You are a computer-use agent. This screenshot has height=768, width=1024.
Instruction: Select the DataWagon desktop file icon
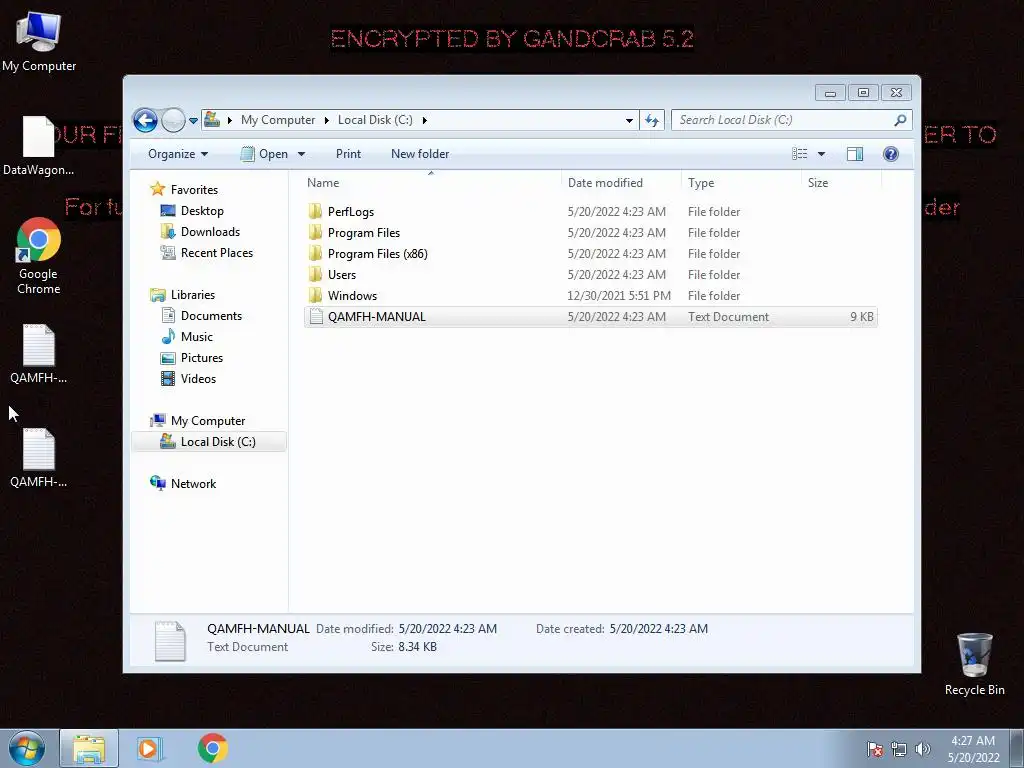pyautogui.click(x=39, y=146)
